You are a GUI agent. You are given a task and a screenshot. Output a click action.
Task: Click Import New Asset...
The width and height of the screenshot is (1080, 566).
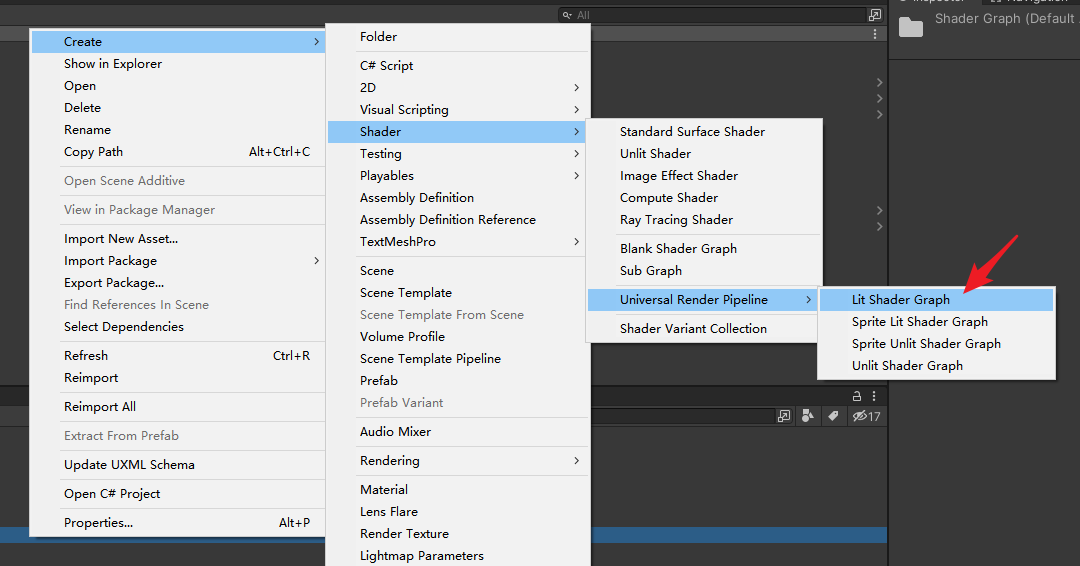point(178,239)
